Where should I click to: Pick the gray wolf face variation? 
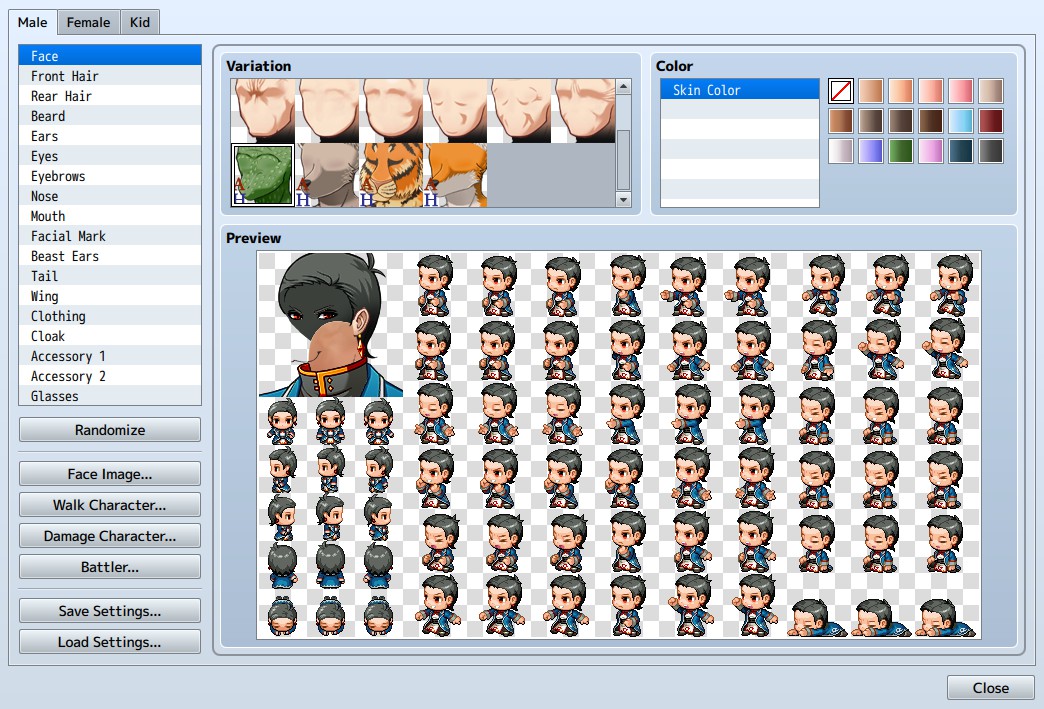[327, 175]
